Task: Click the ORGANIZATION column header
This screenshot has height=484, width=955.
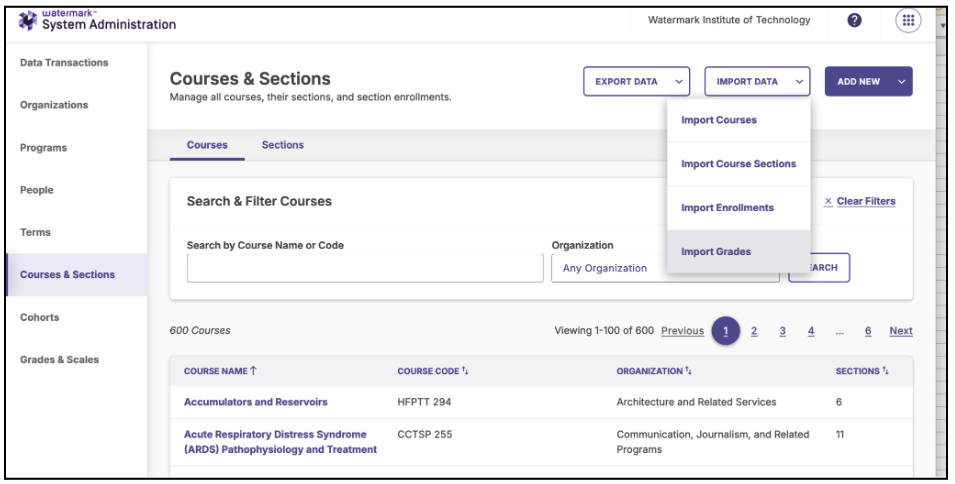Action: 649,371
